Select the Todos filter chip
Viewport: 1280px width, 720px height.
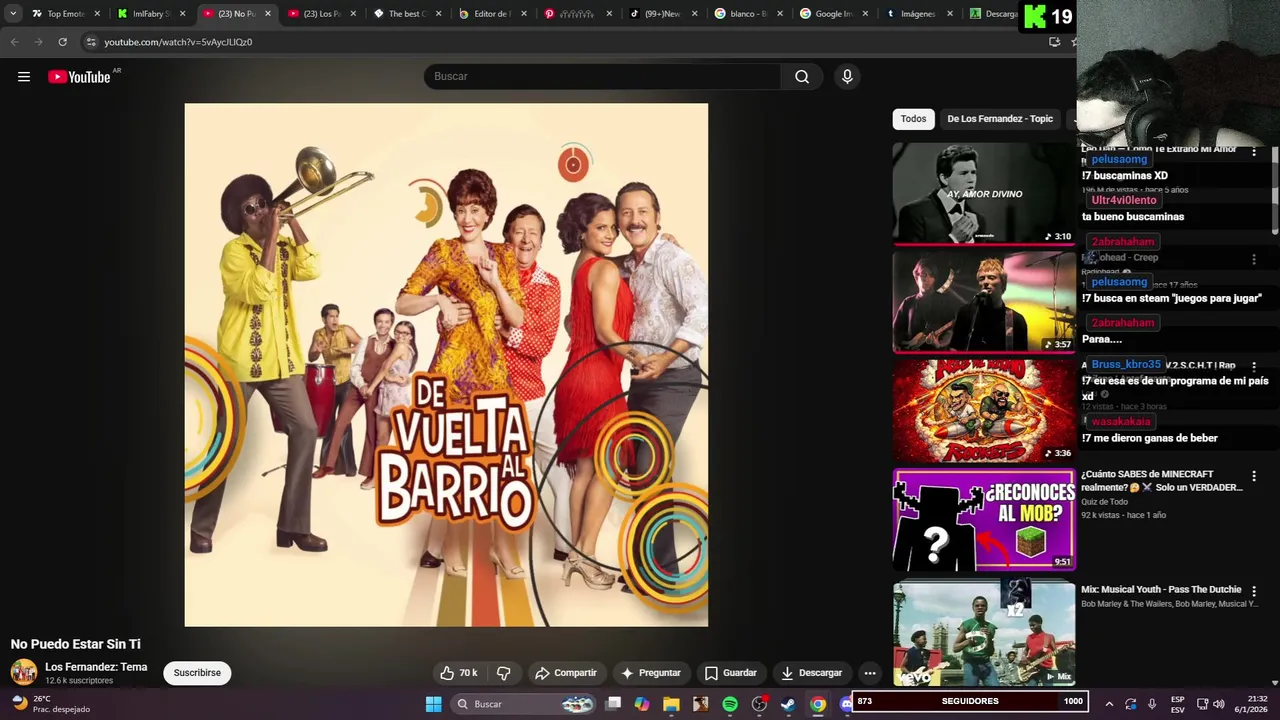click(x=913, y=119)
